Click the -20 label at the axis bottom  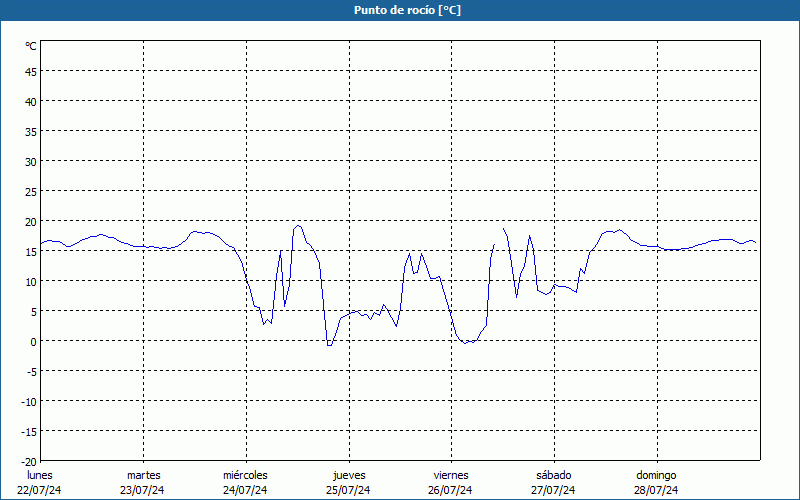[x=29, y=461]
